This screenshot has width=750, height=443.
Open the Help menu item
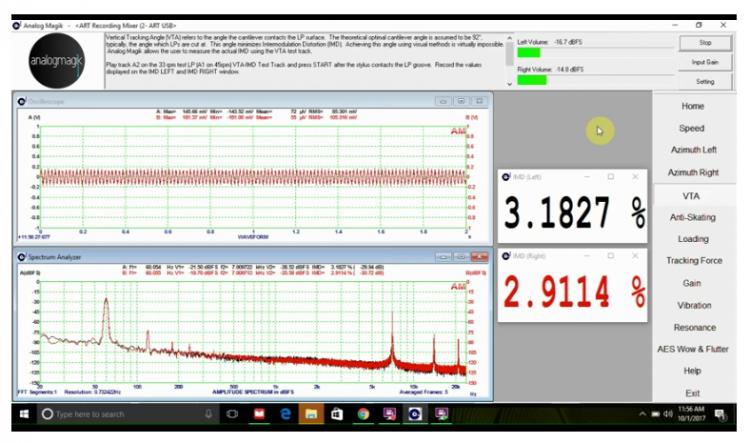692,371
